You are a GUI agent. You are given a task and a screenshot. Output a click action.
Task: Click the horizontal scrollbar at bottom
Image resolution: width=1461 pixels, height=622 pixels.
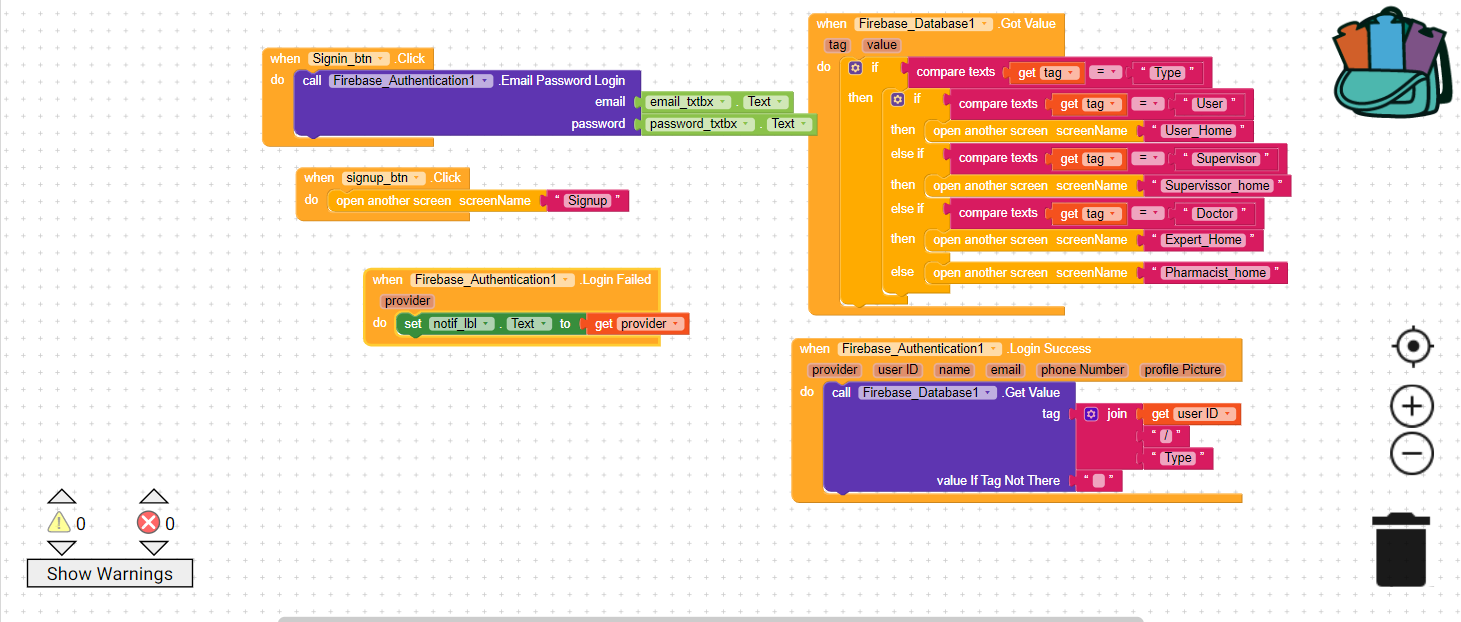click(x=710, y=618)
